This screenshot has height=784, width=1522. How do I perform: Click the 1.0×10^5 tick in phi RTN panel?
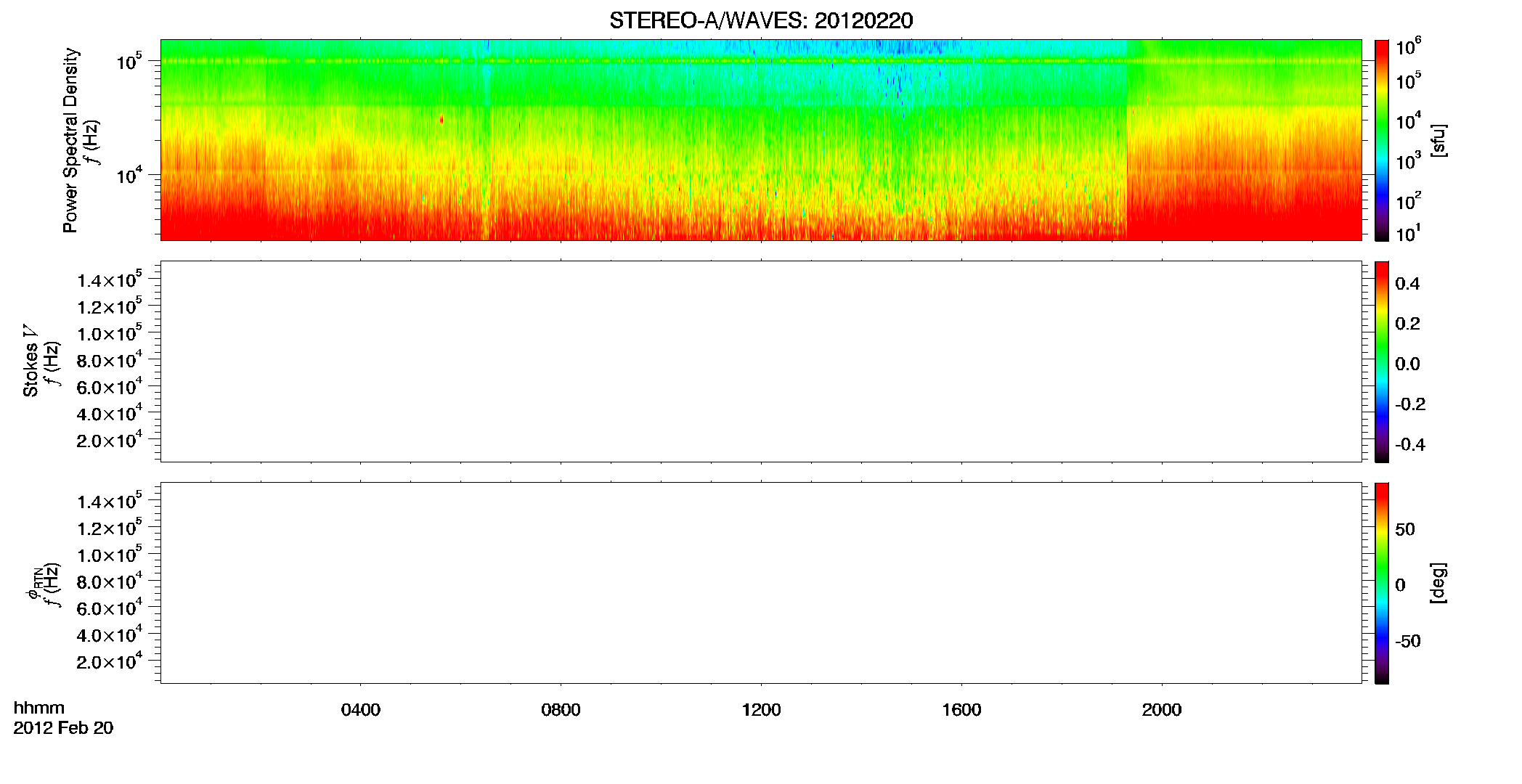click(110, 555)
